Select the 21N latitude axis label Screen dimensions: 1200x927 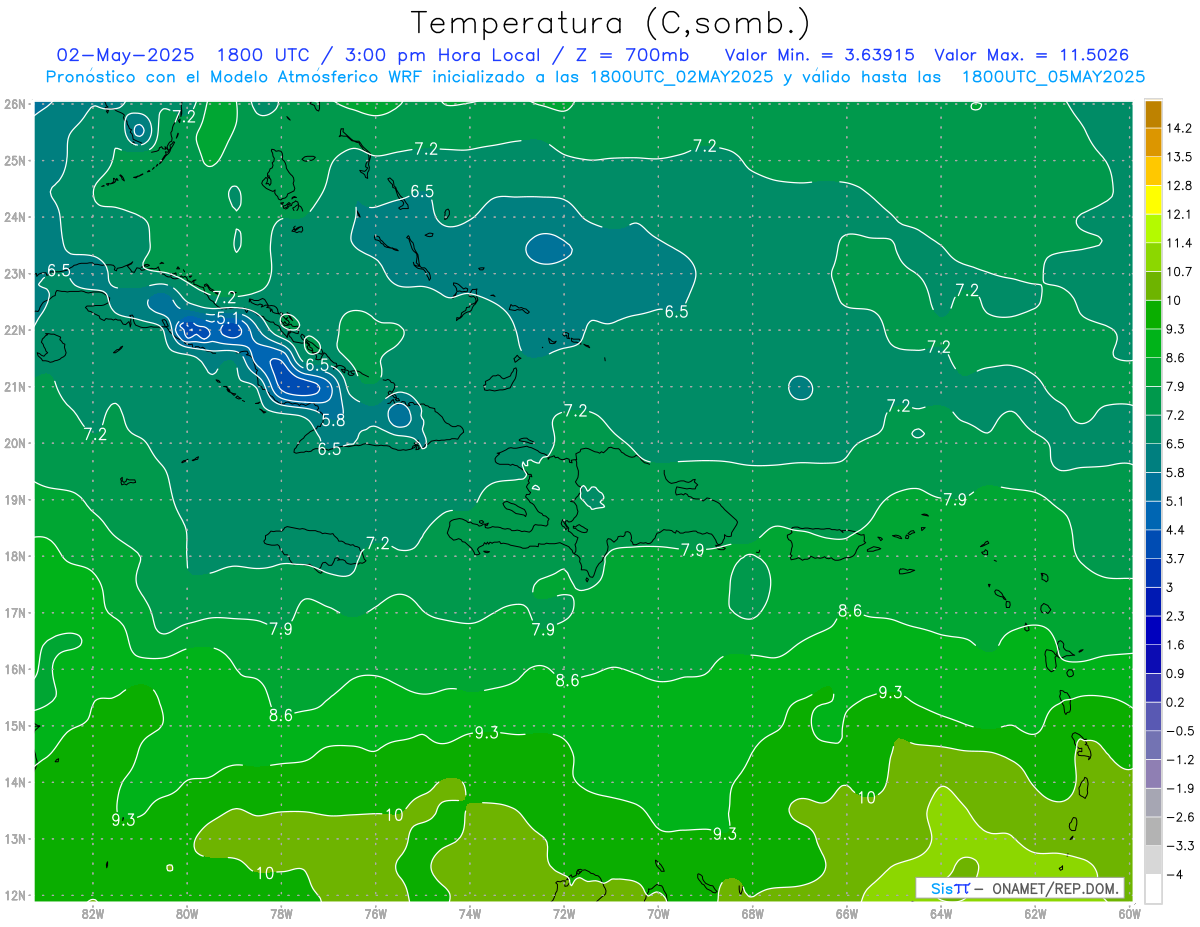pos(15,386)
